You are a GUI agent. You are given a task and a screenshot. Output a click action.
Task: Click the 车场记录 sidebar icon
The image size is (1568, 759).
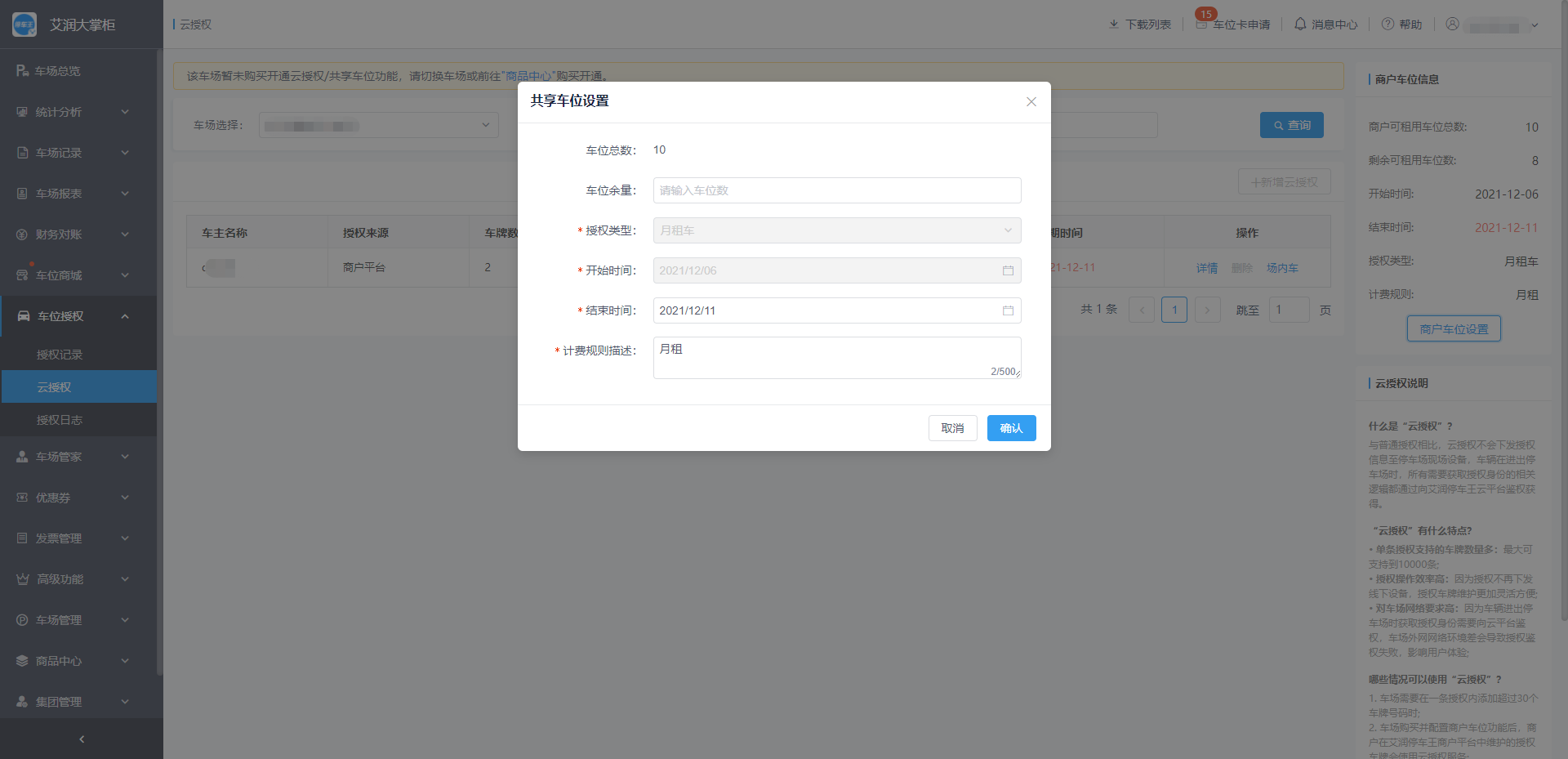[x=22, y=153]
